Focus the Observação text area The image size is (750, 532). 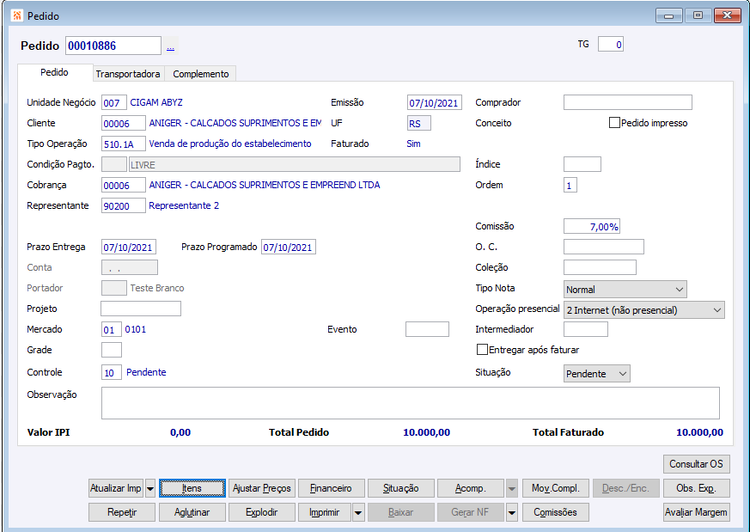[x=410, y=403]
